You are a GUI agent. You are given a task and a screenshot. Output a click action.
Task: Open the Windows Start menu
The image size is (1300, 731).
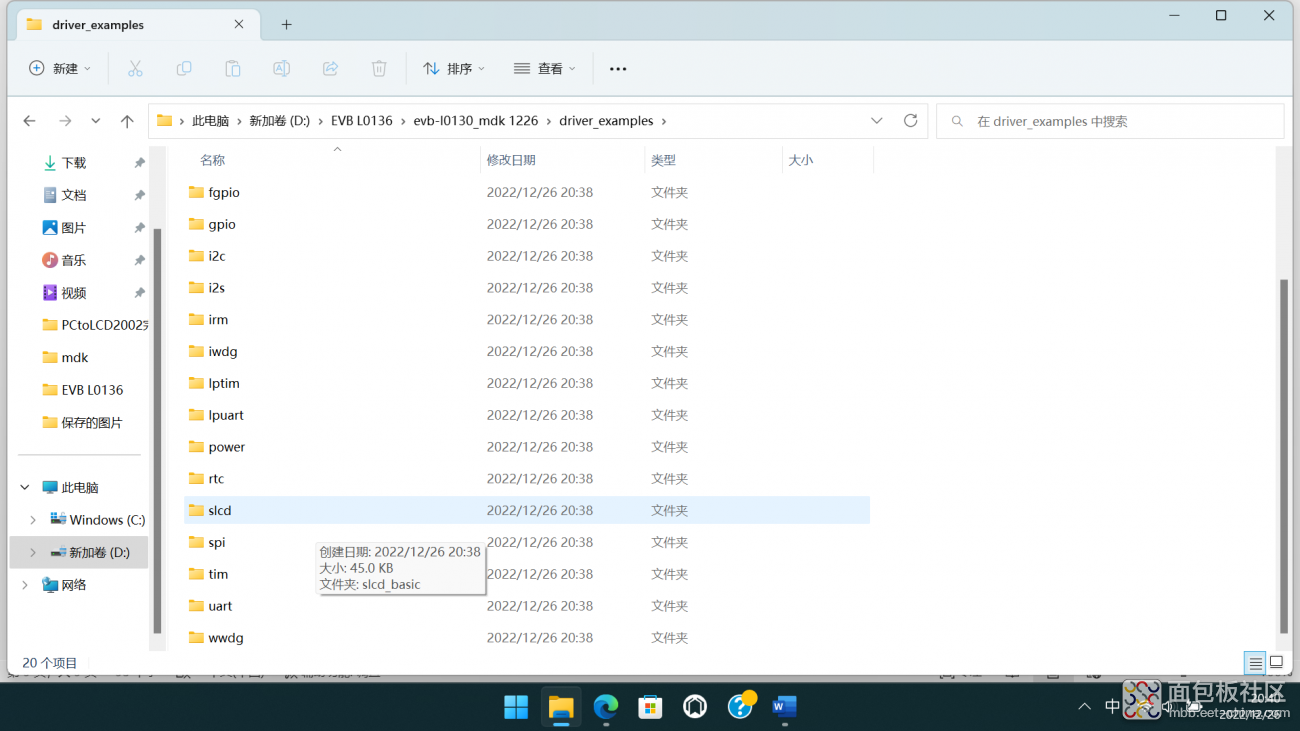pyautogui.click(x=516, y=707)
